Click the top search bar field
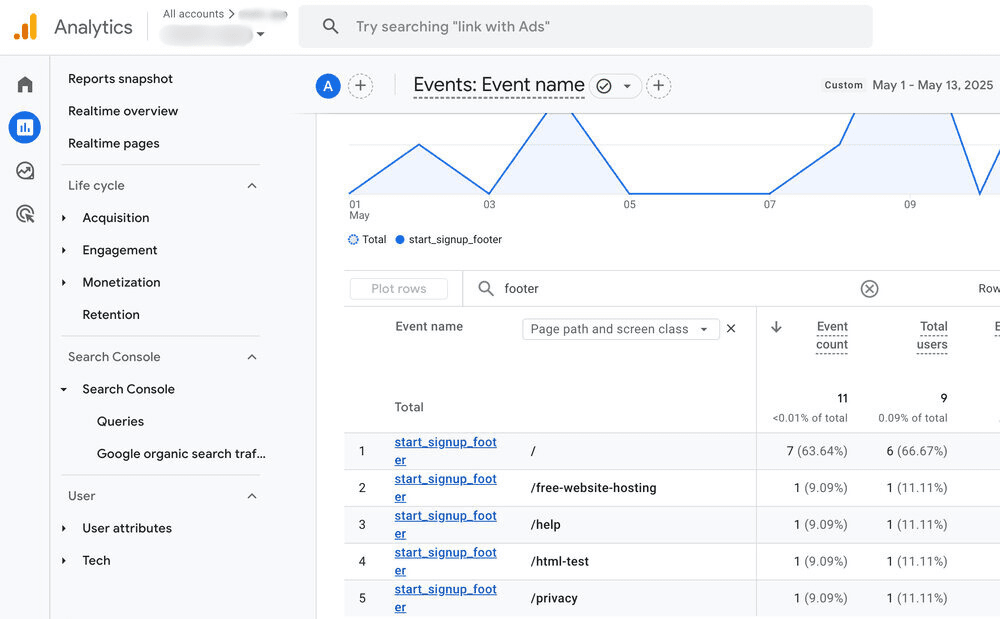The height and width of the screenshot is (619, 1000). (600, 27)
